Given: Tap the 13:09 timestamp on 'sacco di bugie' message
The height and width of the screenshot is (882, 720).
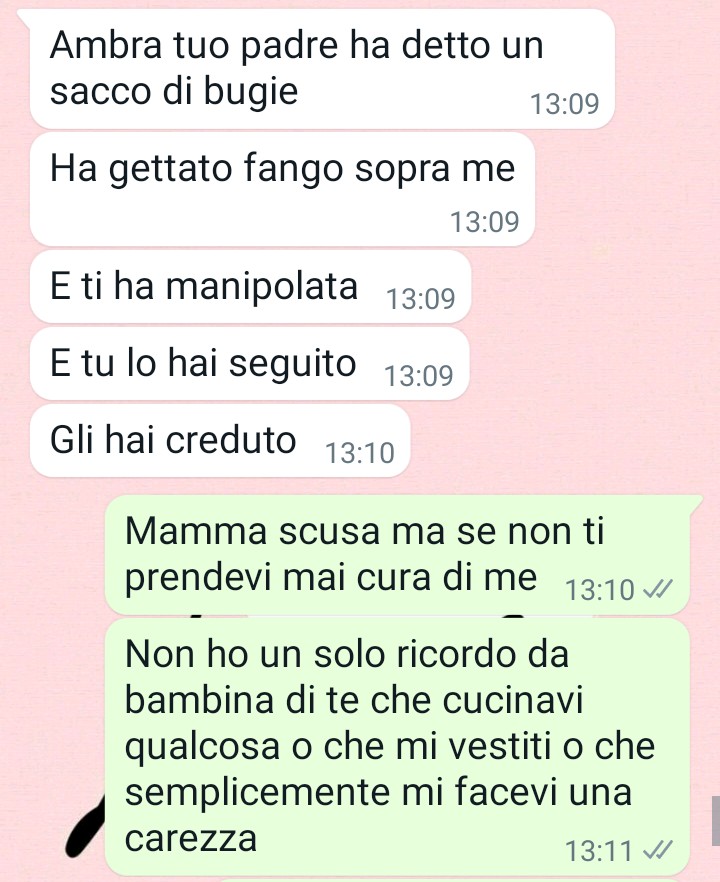Looking at the screenshot, I should tap(565, 104).
